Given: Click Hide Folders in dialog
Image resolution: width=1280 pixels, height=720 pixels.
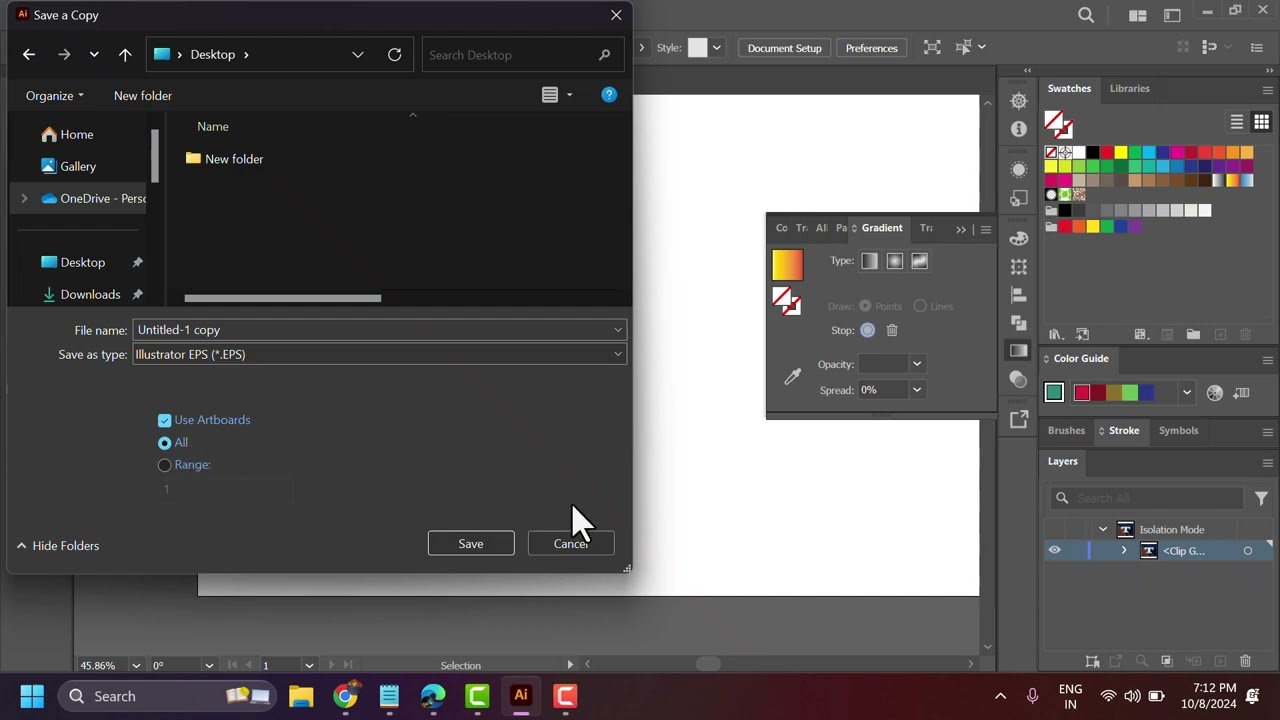Looking at the screenshot, I should [58, 546].
